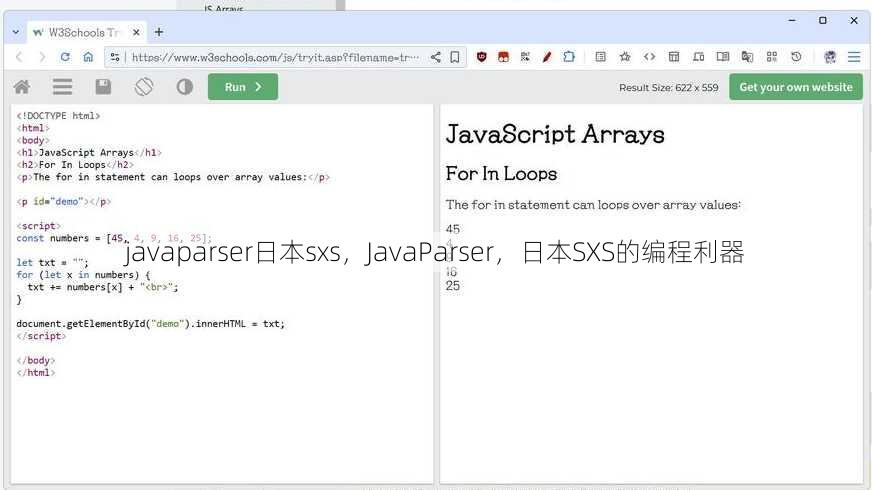This screenshot has height=490, width=872.
Task: Reload the current page
Action: pos(65,57)
